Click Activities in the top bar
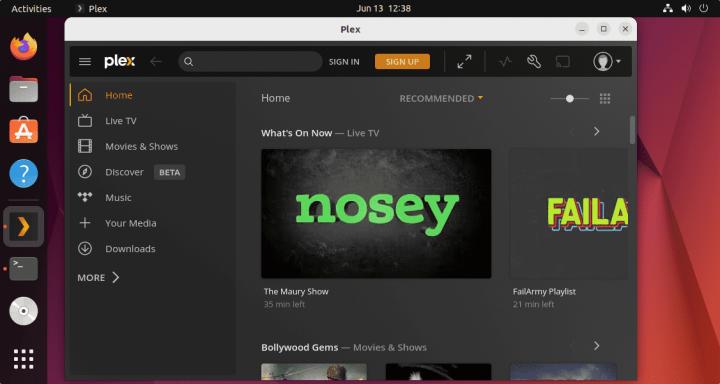 [31, 8]
